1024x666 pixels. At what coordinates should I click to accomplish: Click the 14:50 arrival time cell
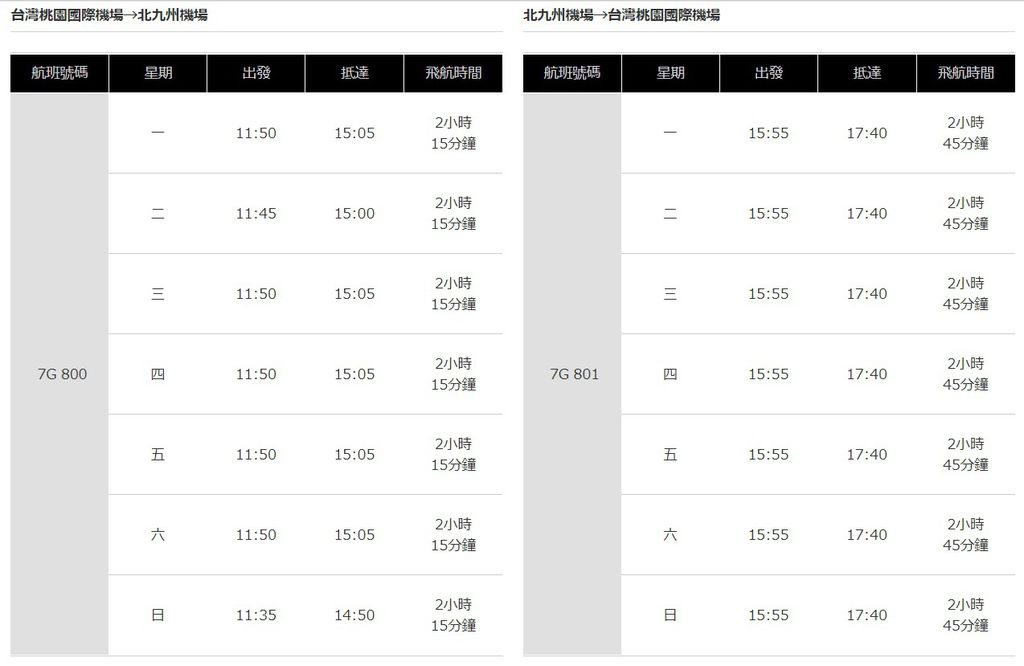[x=355, y=615]
